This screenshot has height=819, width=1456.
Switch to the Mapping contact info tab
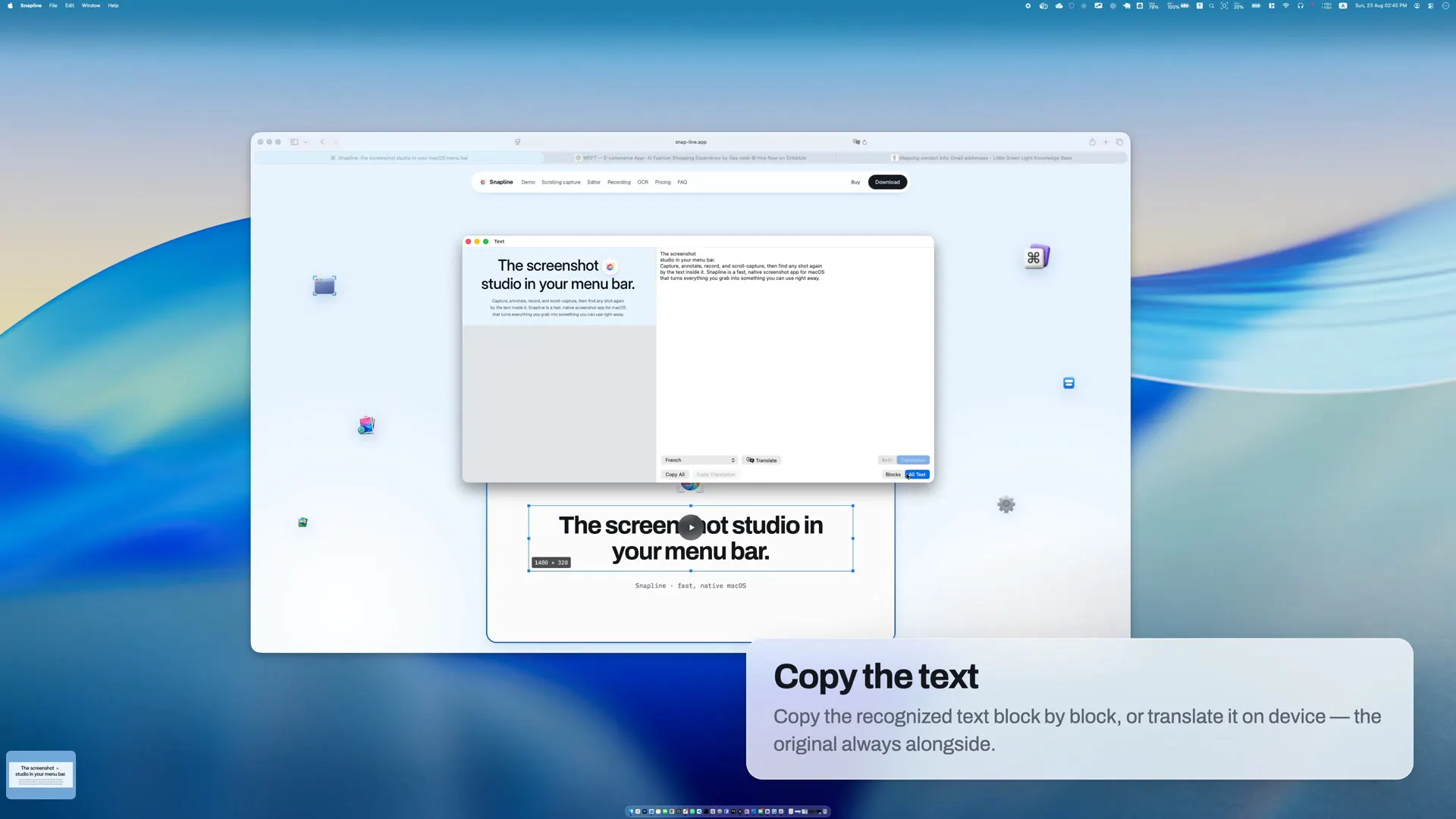click(981, 158)
